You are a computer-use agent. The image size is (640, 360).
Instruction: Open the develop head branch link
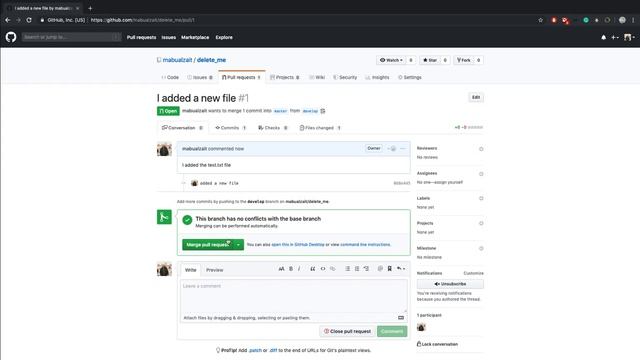pos(310,111)
